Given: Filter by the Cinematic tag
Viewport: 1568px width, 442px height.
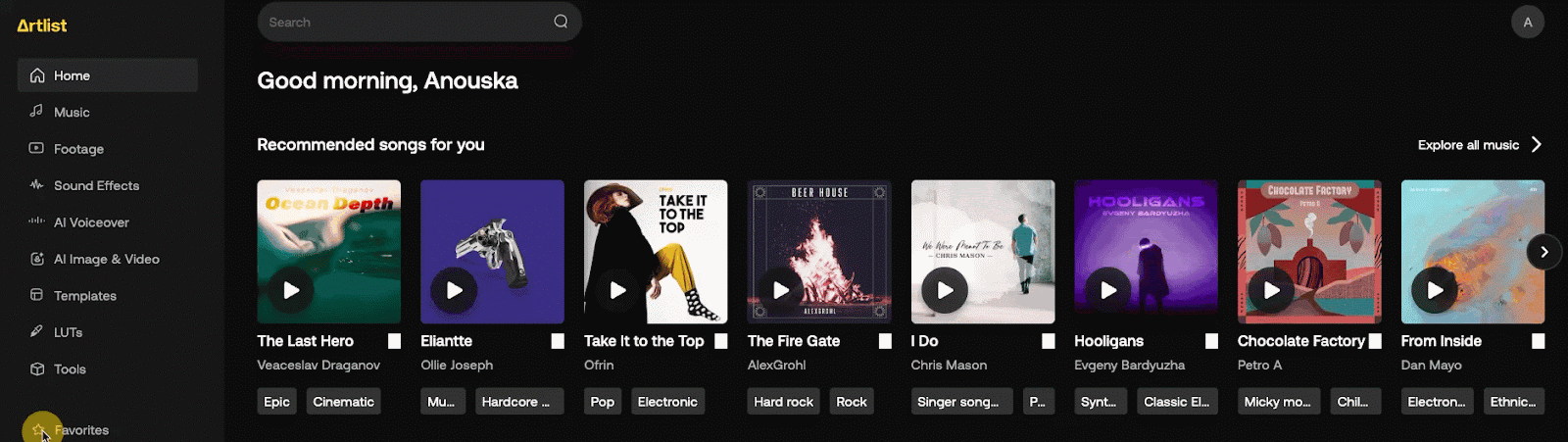Looking at the screenshot, I should tap(343, 402).
